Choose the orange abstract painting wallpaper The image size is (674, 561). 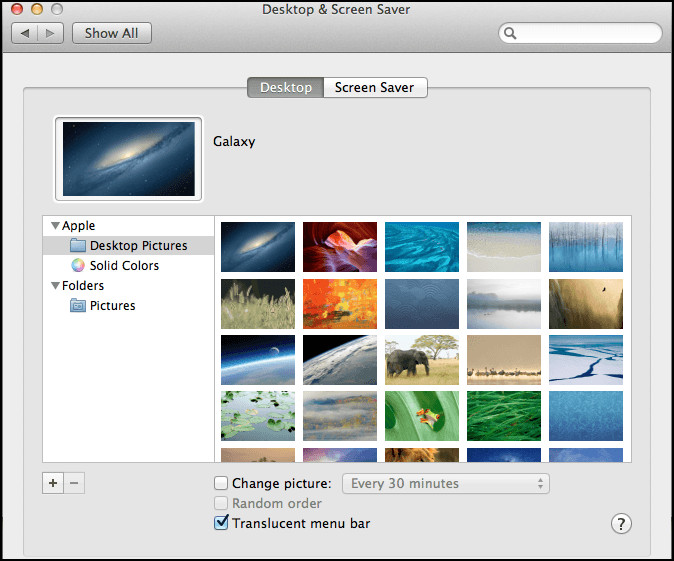(340, 304)
